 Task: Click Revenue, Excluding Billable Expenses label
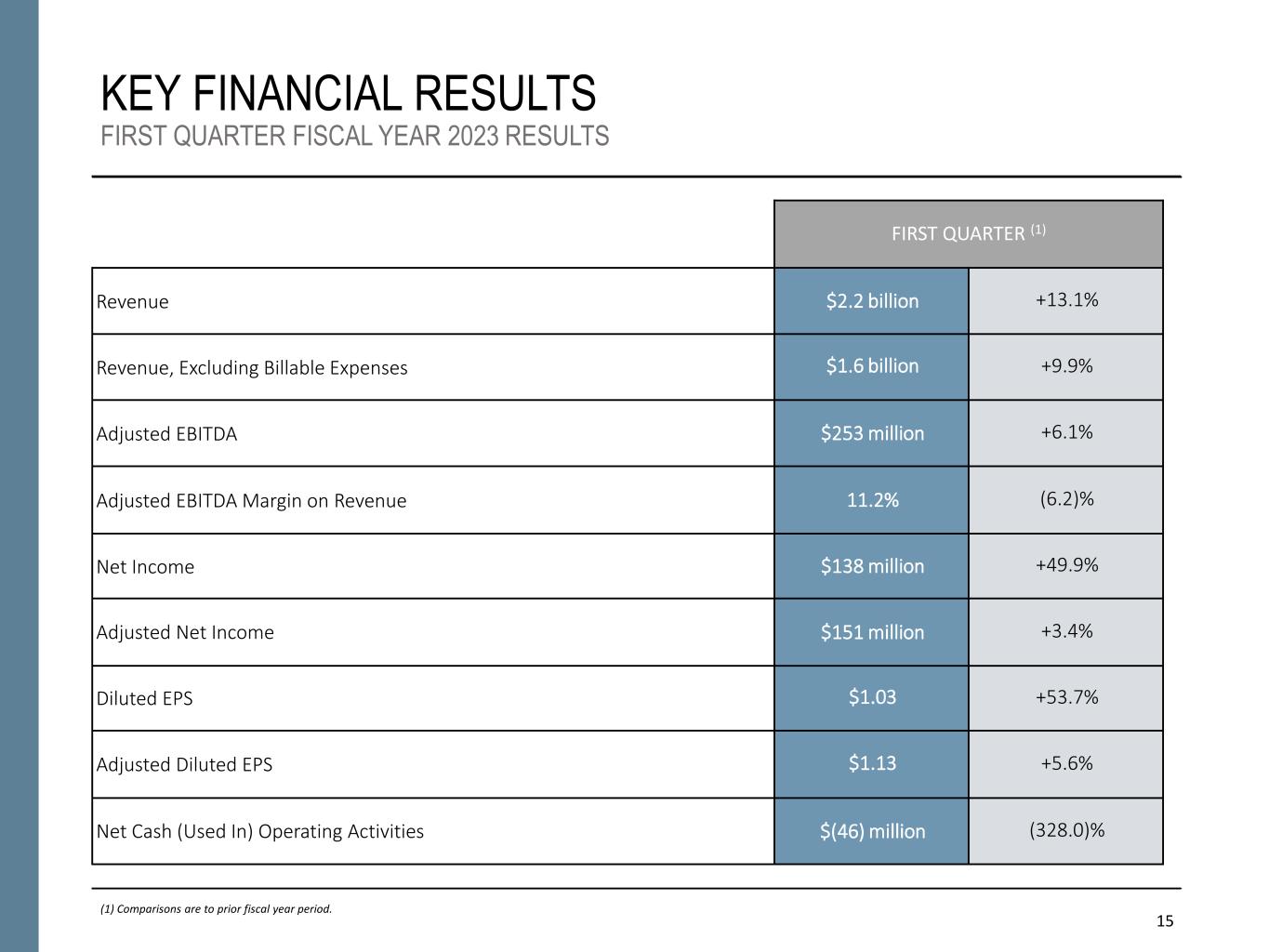(252, 368)
